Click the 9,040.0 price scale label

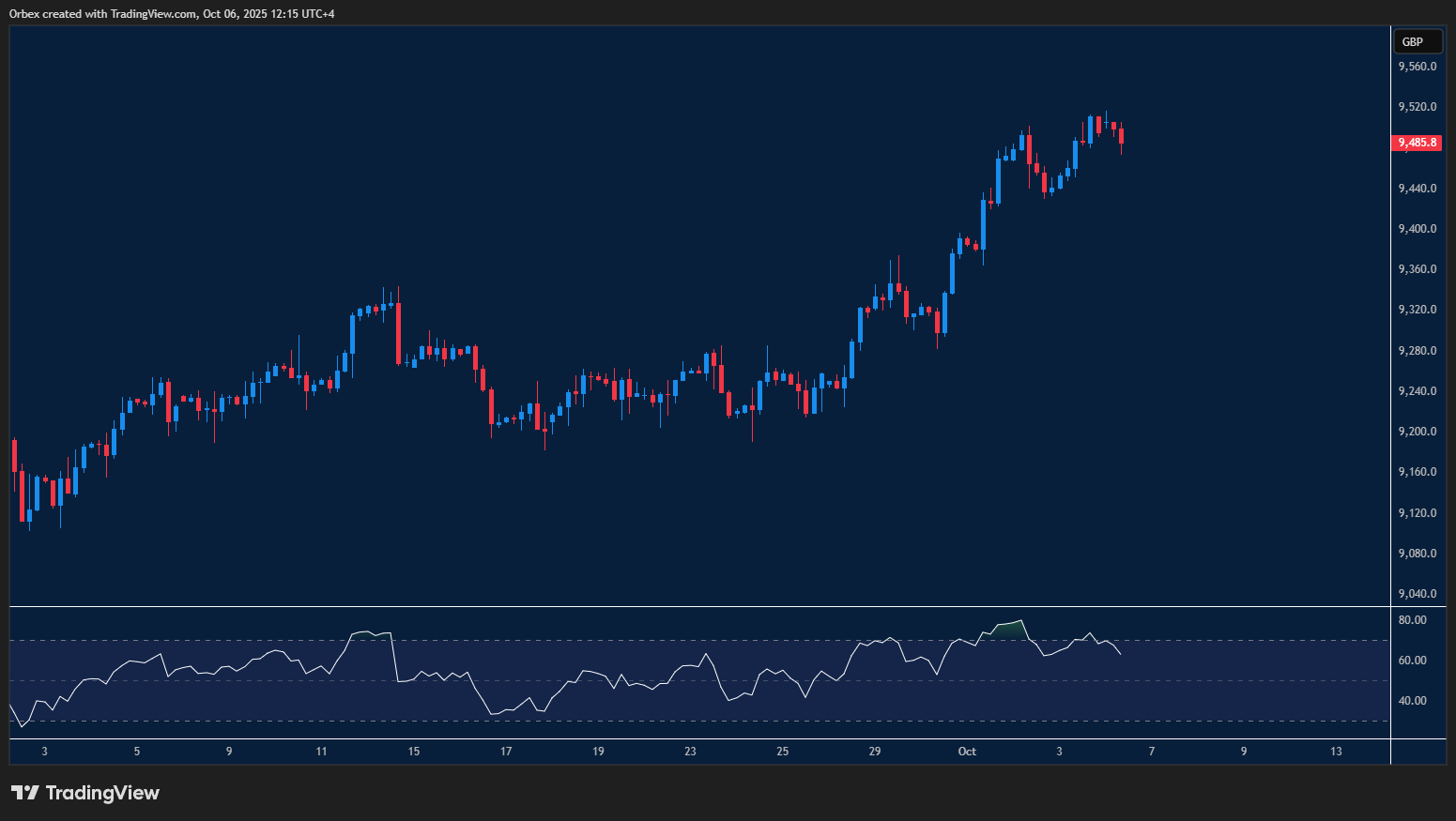tap(1417, 594)
